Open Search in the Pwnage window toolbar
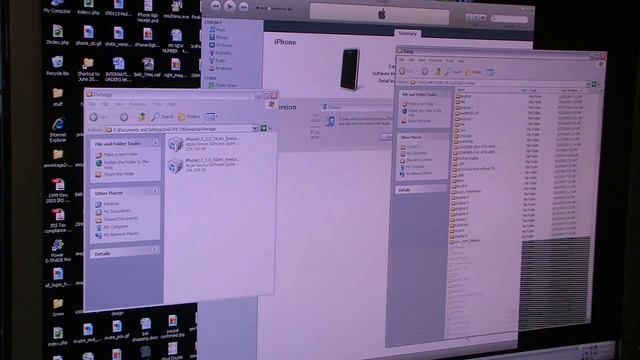640x360 pixels. (162, 117)
